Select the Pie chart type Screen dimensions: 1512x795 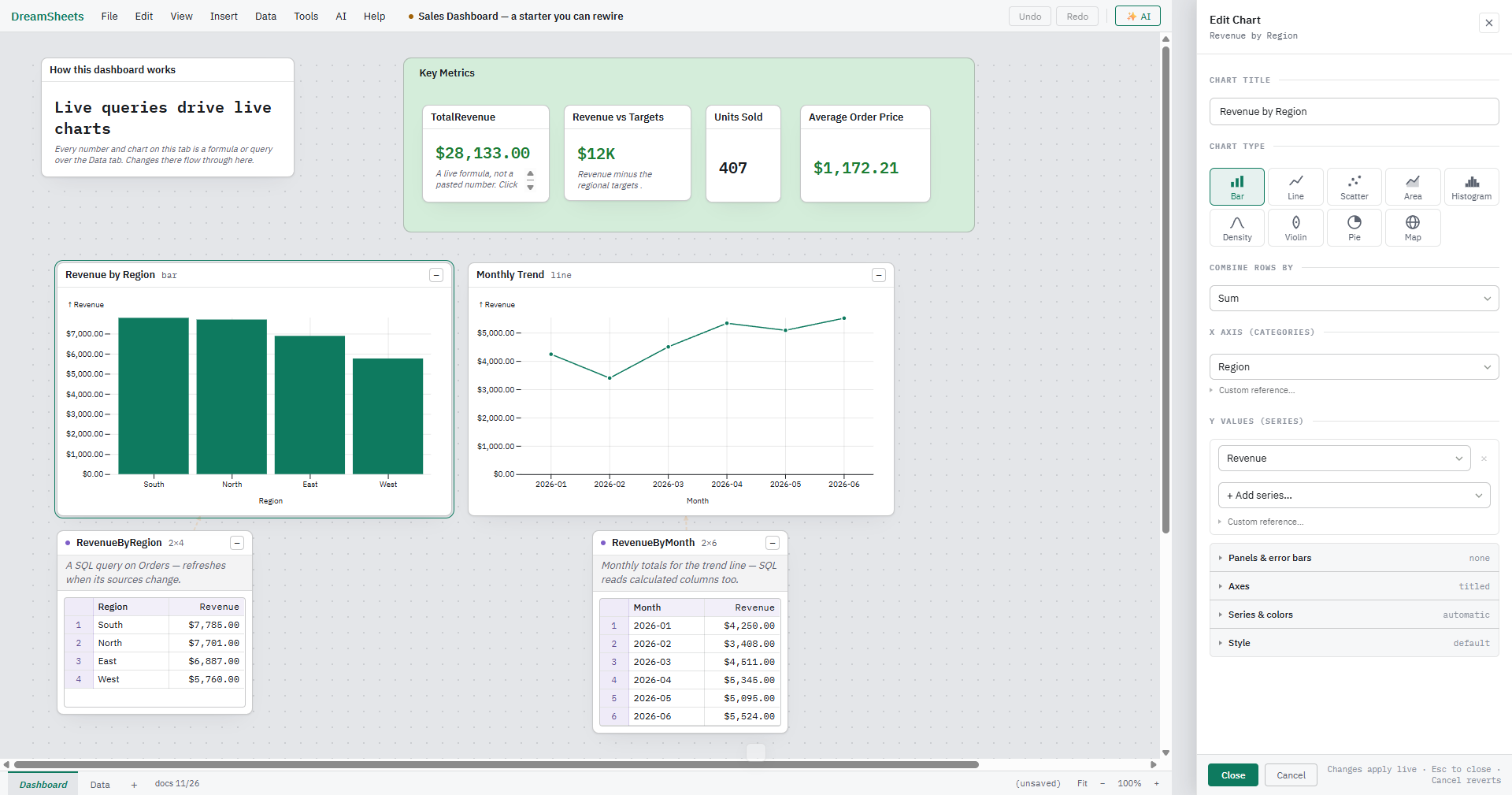pos(1354,228)
